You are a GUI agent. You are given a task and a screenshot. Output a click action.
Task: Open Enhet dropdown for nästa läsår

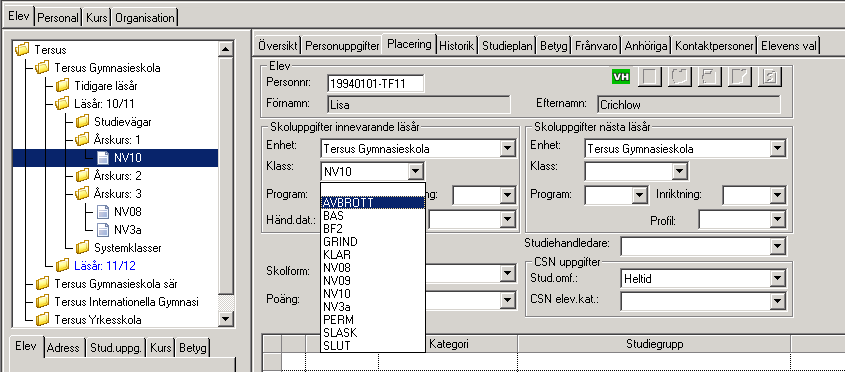[x=777, y=149]
